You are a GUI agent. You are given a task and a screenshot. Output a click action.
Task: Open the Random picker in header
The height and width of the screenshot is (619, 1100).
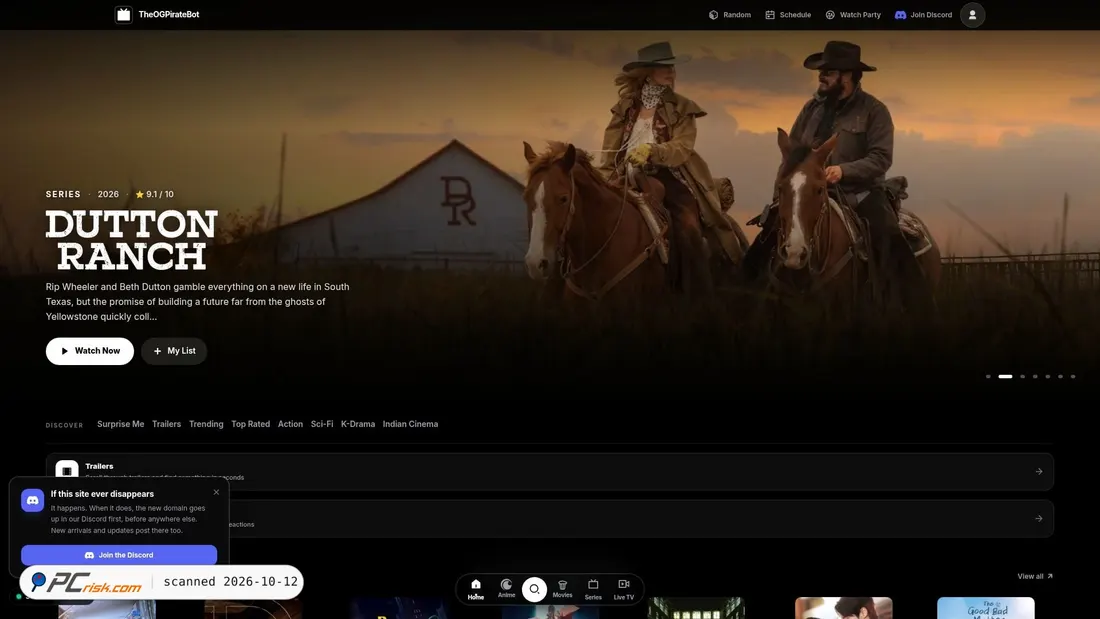[x=730, y=15]
